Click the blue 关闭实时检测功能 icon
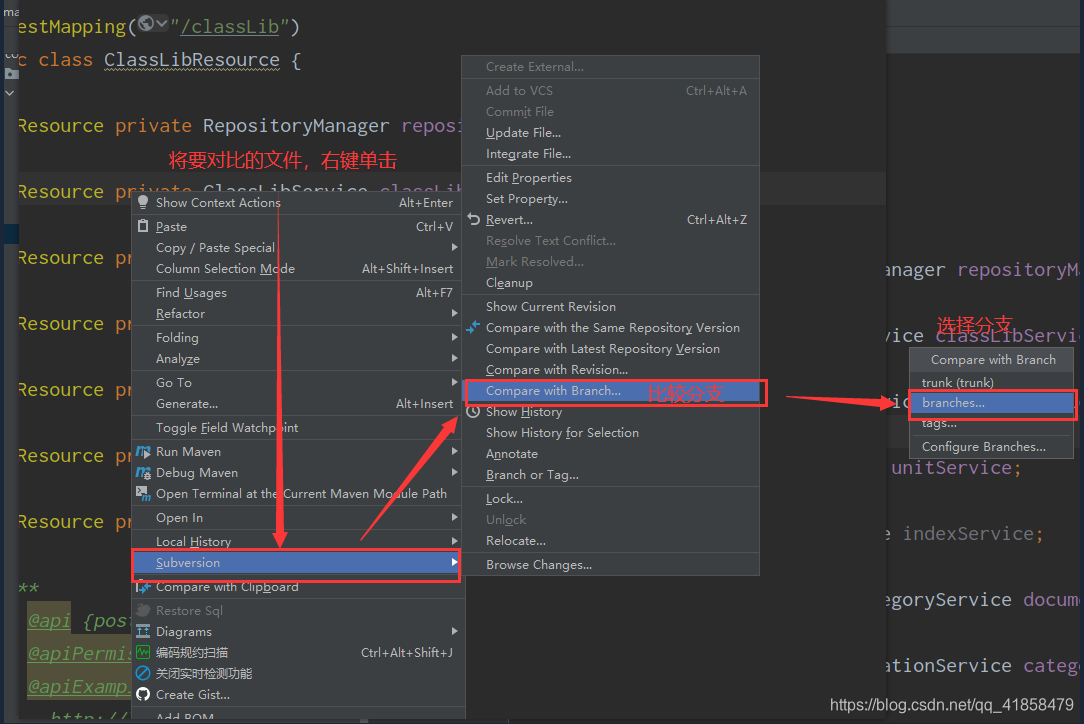This screenshot has width=1084, height=724. (143, 673)
